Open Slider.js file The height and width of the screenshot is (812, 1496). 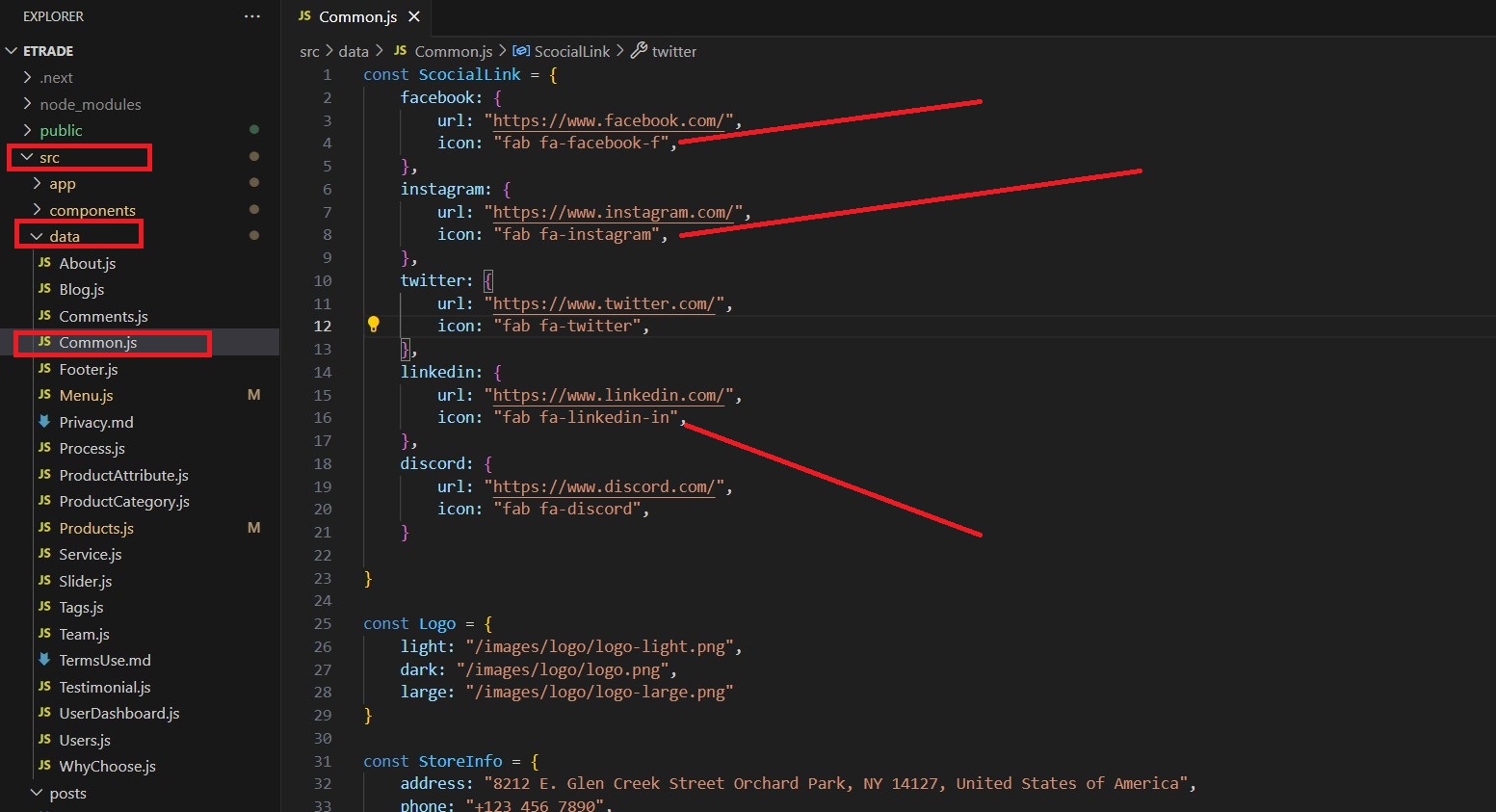coord(85,581)
